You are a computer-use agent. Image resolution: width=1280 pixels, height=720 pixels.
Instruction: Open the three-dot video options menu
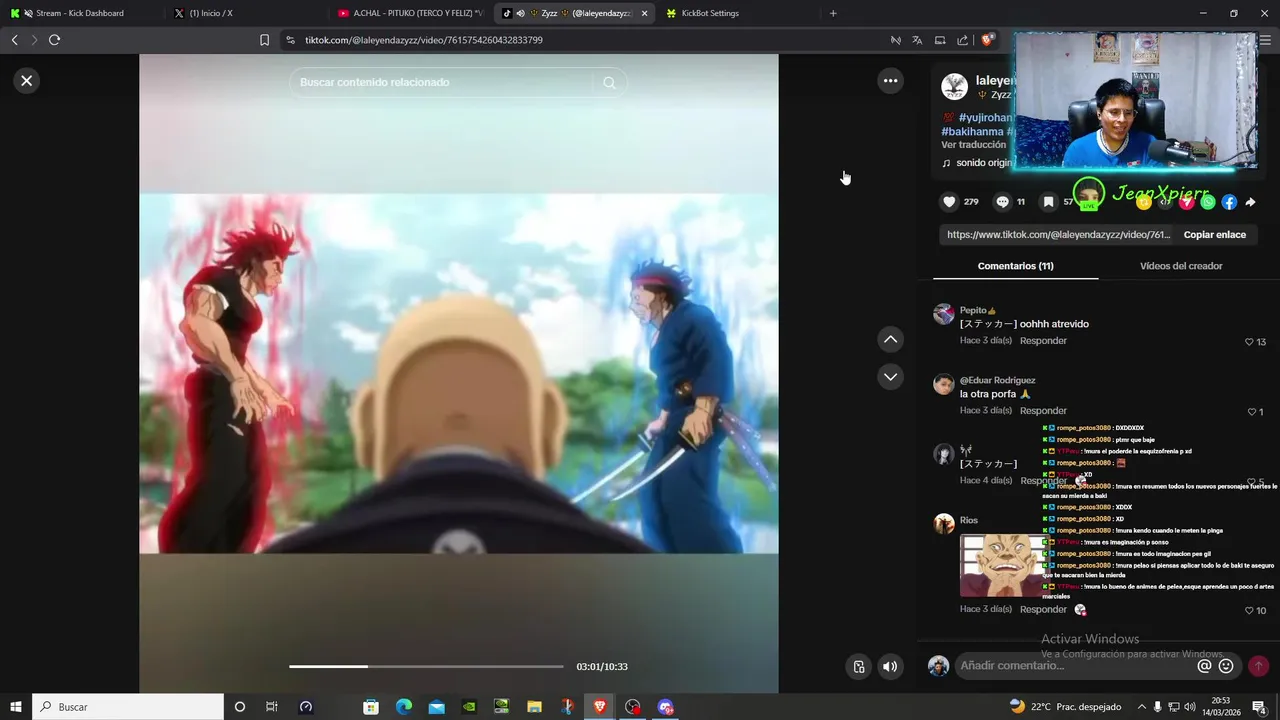click(x=890, y=81)
